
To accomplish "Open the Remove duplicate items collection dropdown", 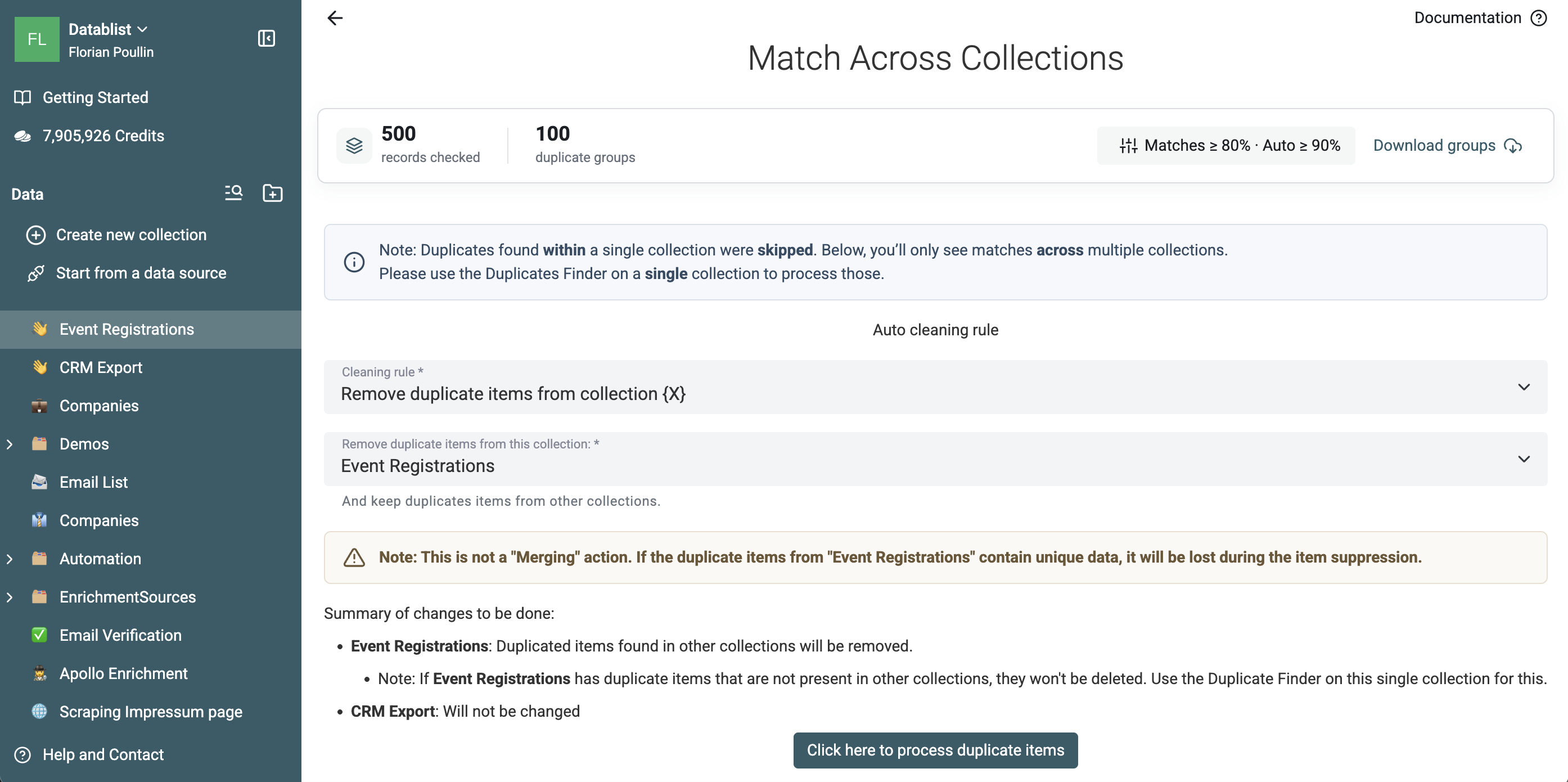I will (x=935, y=459).
